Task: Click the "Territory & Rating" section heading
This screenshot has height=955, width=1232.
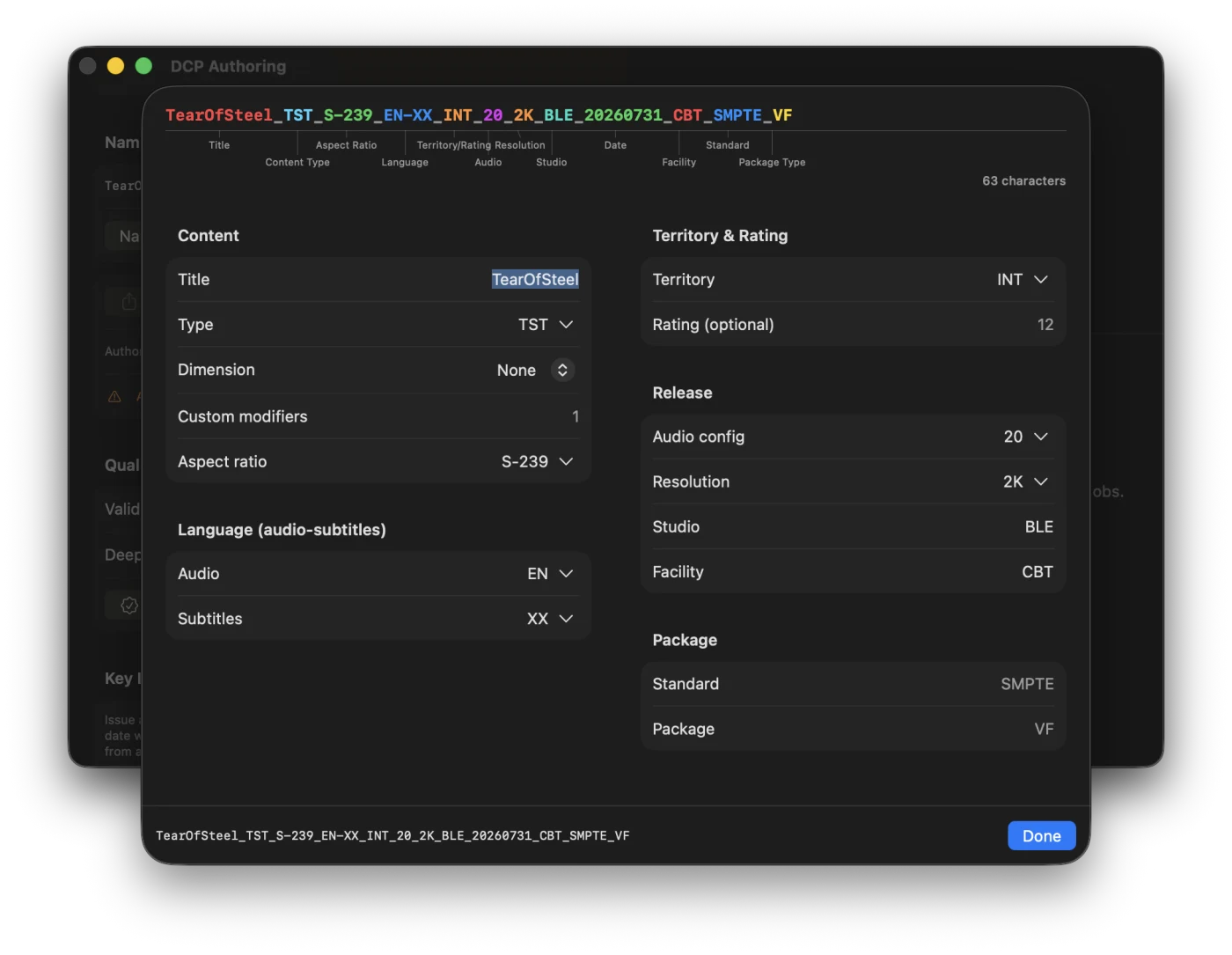Action: point(720,236)
